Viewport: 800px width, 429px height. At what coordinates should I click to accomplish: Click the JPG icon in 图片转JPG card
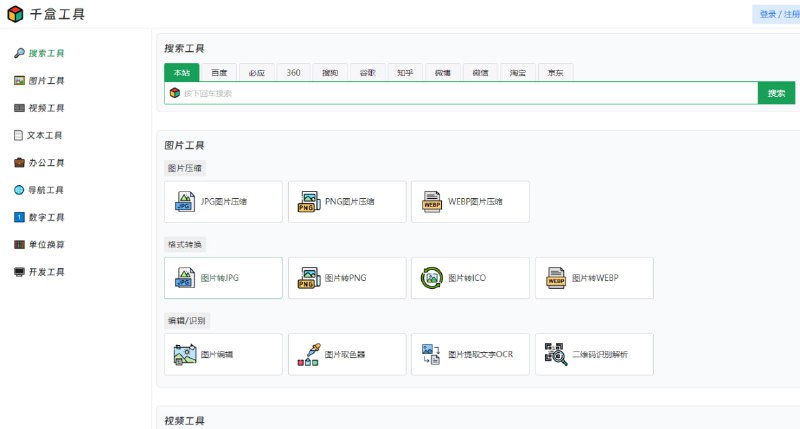pyautogui.click(x=185, y=278)
